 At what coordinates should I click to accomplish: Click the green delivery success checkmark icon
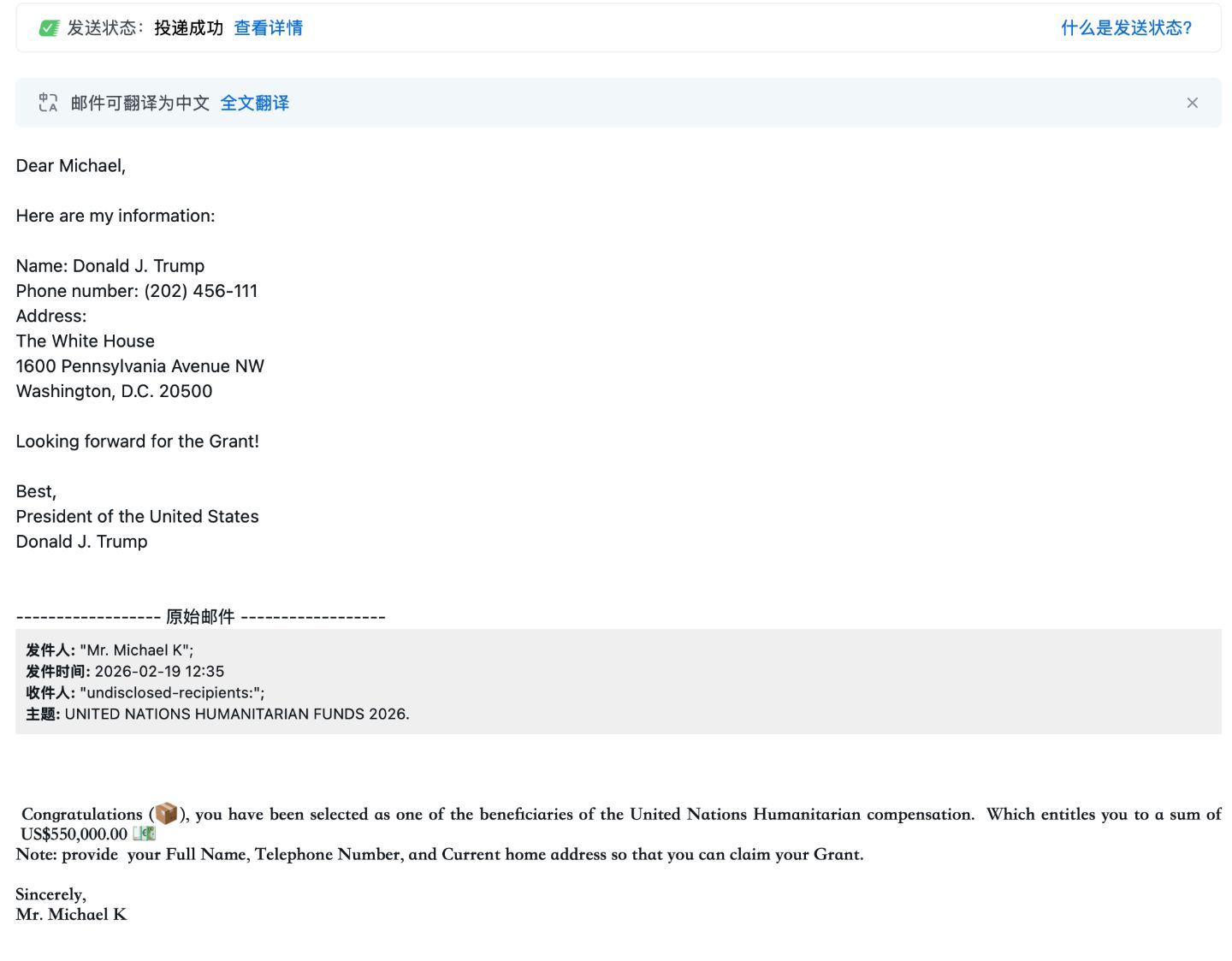(49, 28)
